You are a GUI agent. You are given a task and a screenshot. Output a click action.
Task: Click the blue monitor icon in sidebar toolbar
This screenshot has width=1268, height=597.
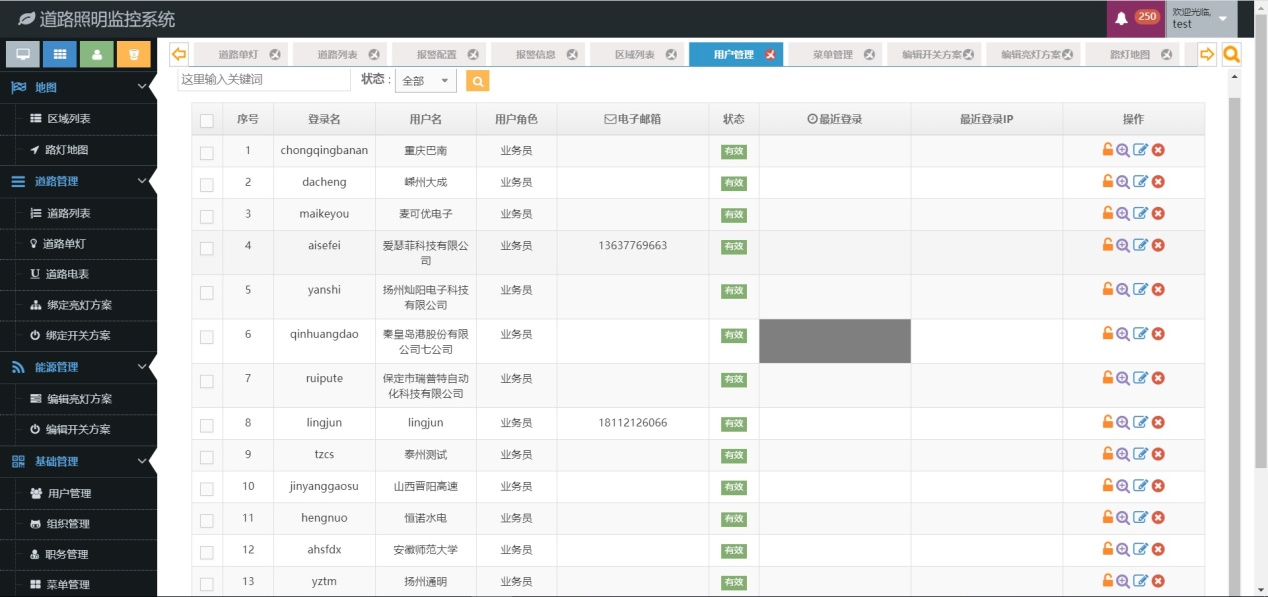click(23, 54)
